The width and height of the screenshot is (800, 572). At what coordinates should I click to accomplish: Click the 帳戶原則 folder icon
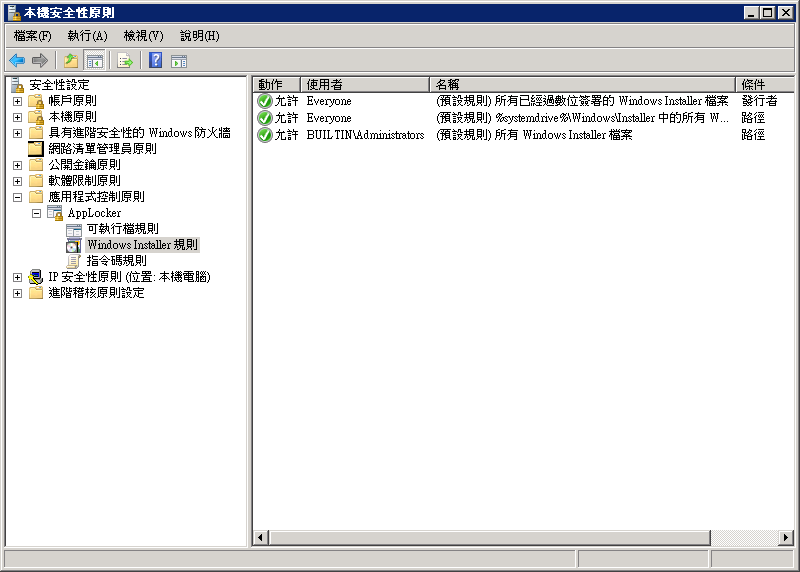pyautogui.click(x=36, y=101)
